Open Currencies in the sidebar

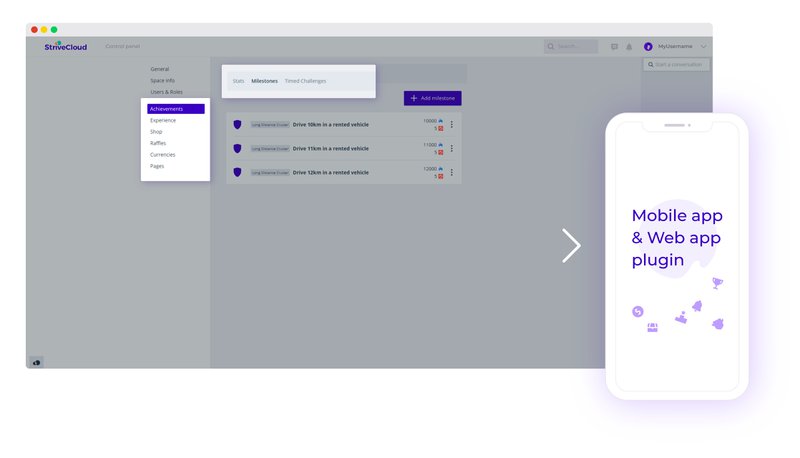[x=163, y=155]
